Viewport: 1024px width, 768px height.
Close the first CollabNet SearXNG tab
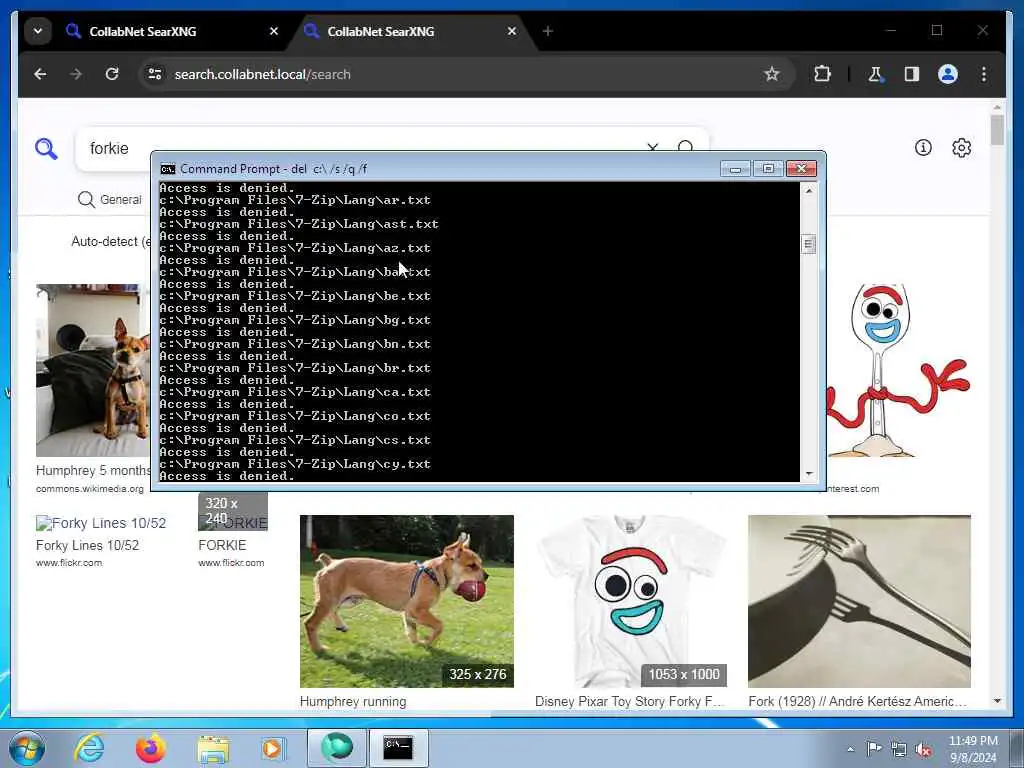[274, 31]
